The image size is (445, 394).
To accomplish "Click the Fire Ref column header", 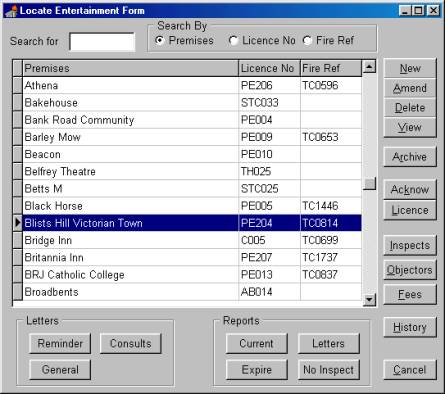I will point(331,68).
